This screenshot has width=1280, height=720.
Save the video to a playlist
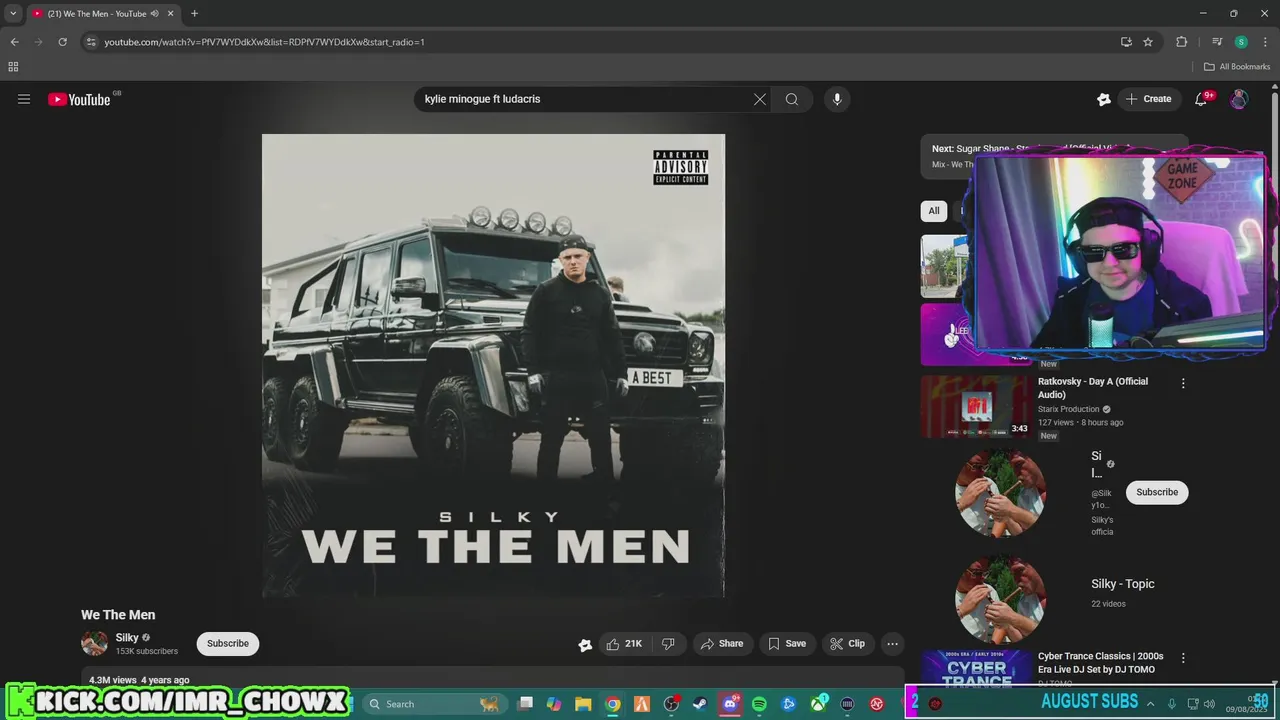pyautogui.click(x=787, y=644)
